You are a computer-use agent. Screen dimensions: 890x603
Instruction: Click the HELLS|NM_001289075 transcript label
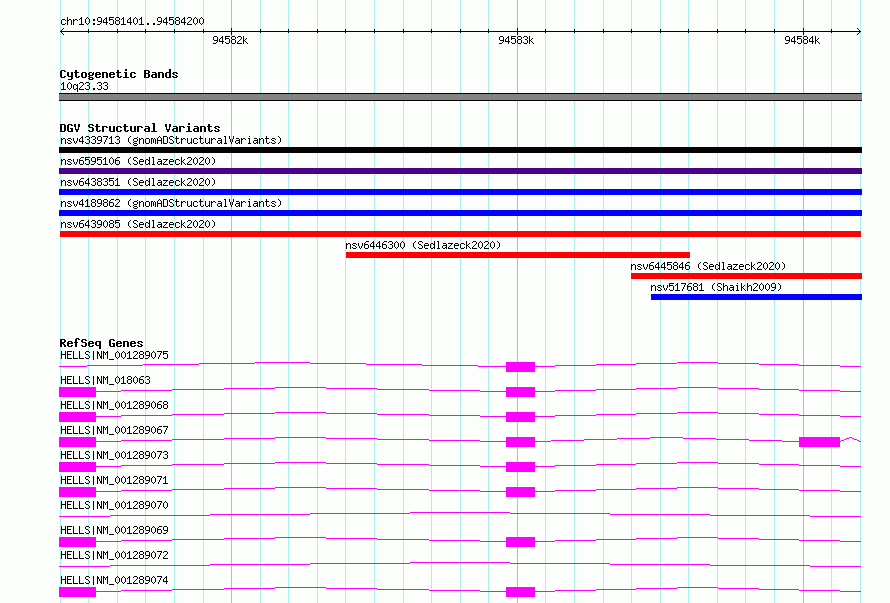[114, 355]
